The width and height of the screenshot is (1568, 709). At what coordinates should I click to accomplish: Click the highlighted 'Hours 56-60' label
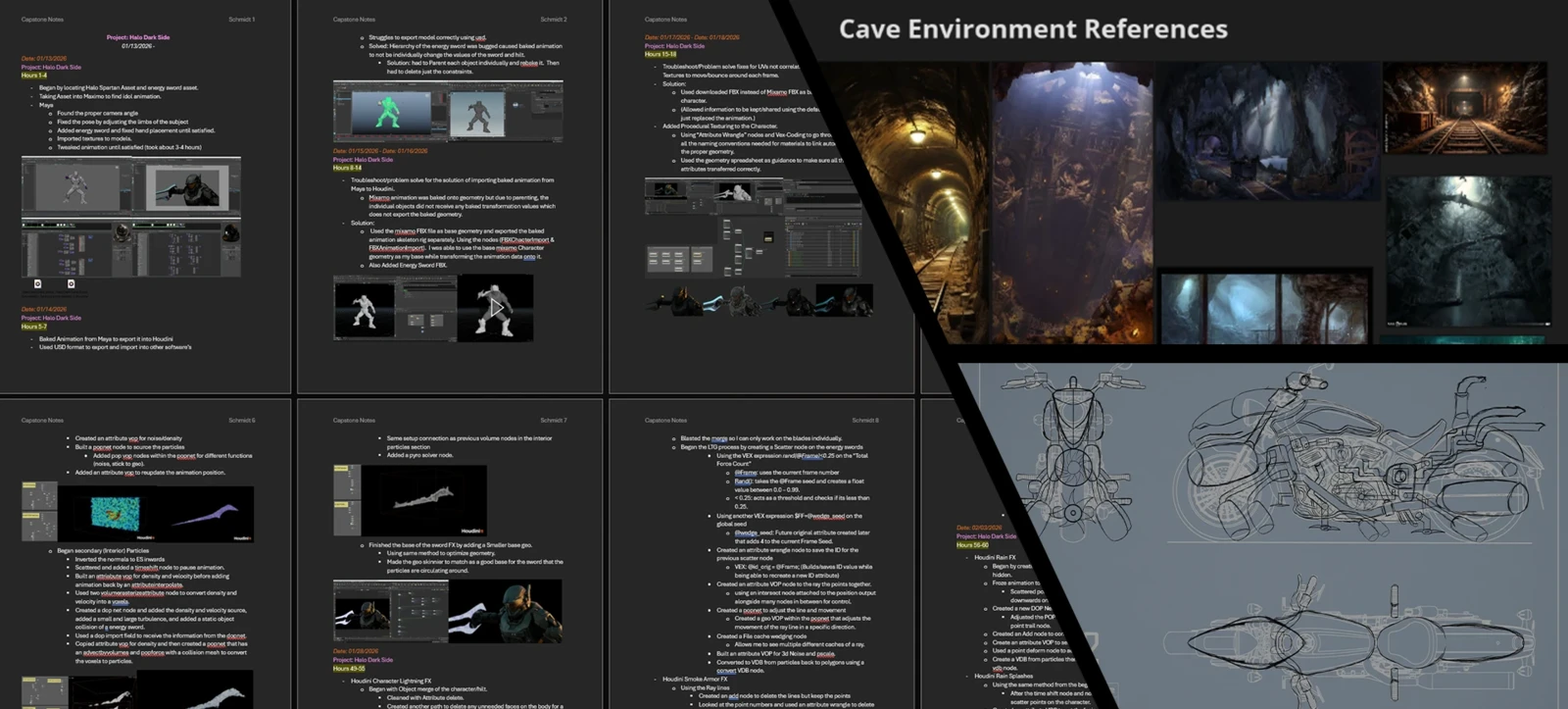(972, 544)
